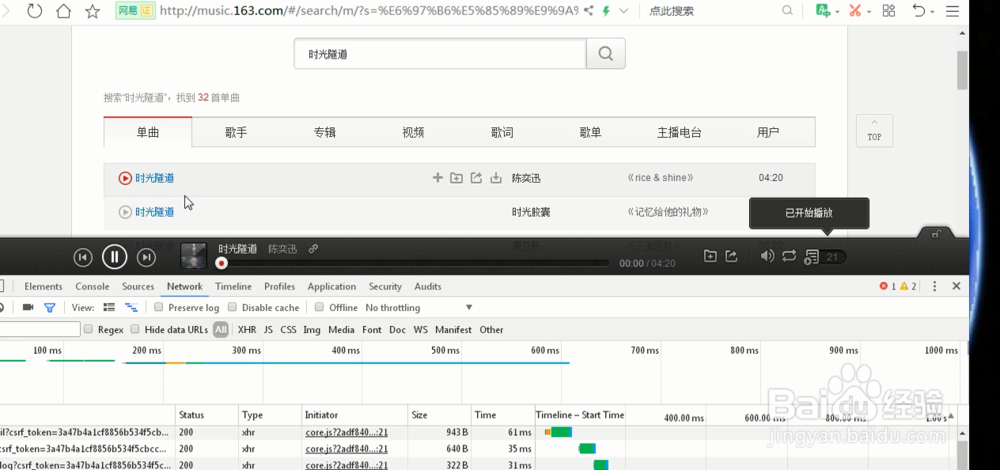Pause playback with the player pause button
The height and width of the screenshot is (470, 1000).
point(115,257)
